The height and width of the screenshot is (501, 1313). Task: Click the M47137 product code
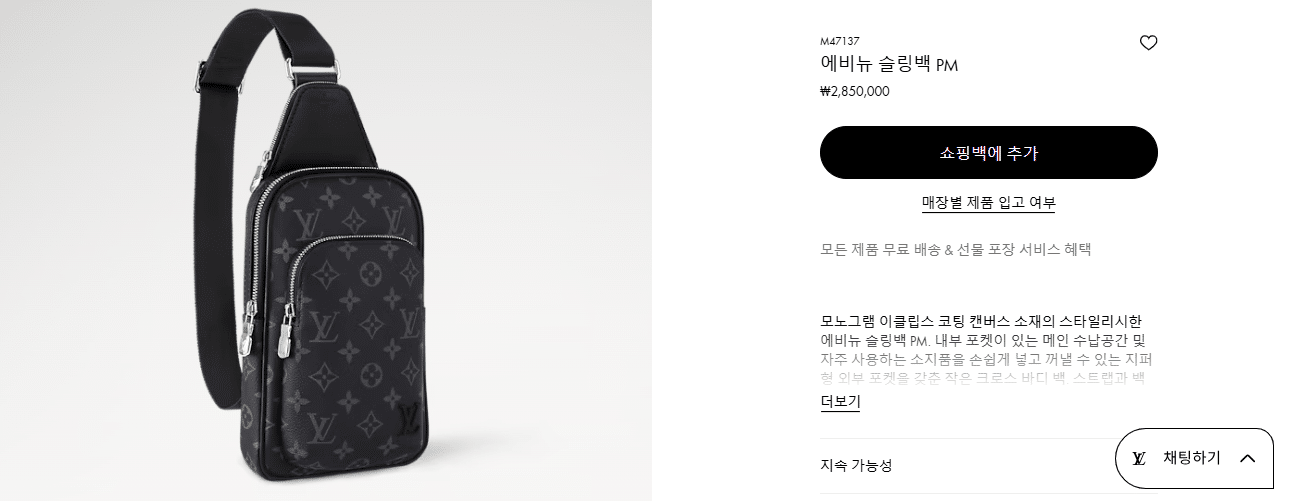(839, 41)
